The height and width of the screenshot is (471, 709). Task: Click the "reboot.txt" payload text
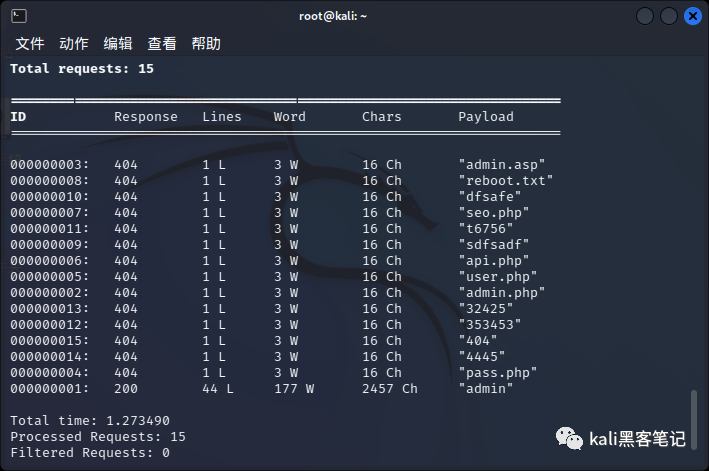[x=506, y=180]
